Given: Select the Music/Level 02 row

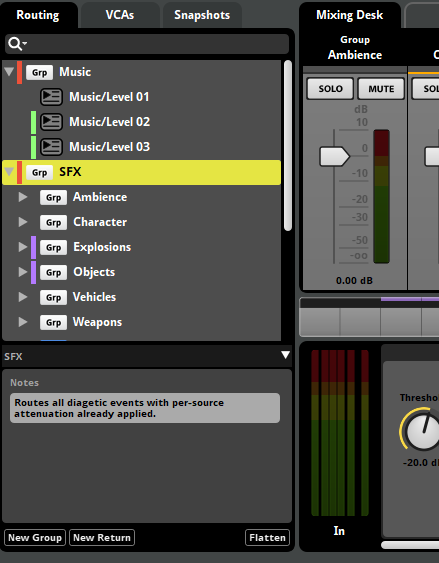Looking at the screenshot, I should click(x=141, y=122).
